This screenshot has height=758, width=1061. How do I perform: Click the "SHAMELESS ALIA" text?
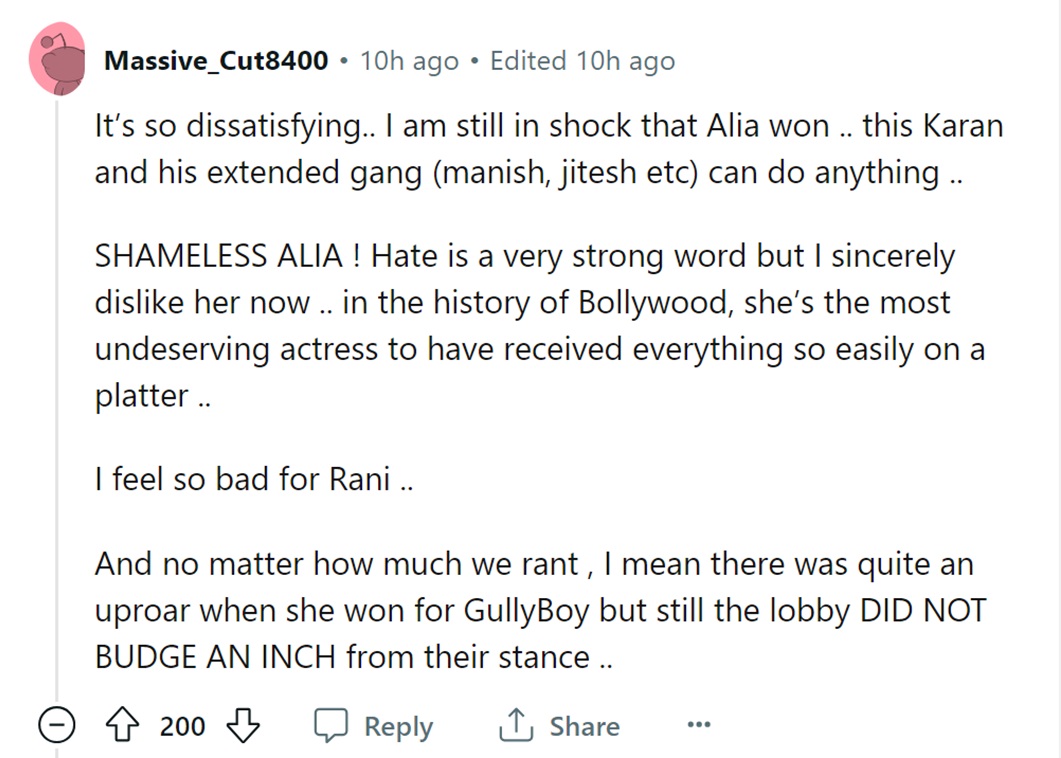coord(219,257)
